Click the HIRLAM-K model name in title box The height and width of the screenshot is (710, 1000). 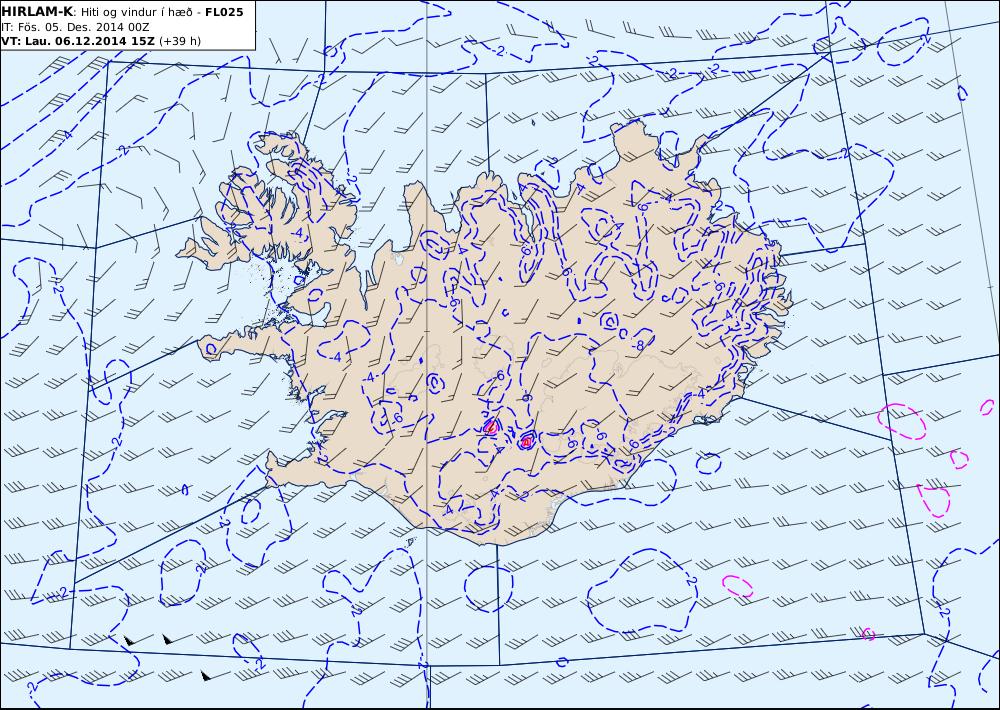pyautogui.click(x=37, y=11)
